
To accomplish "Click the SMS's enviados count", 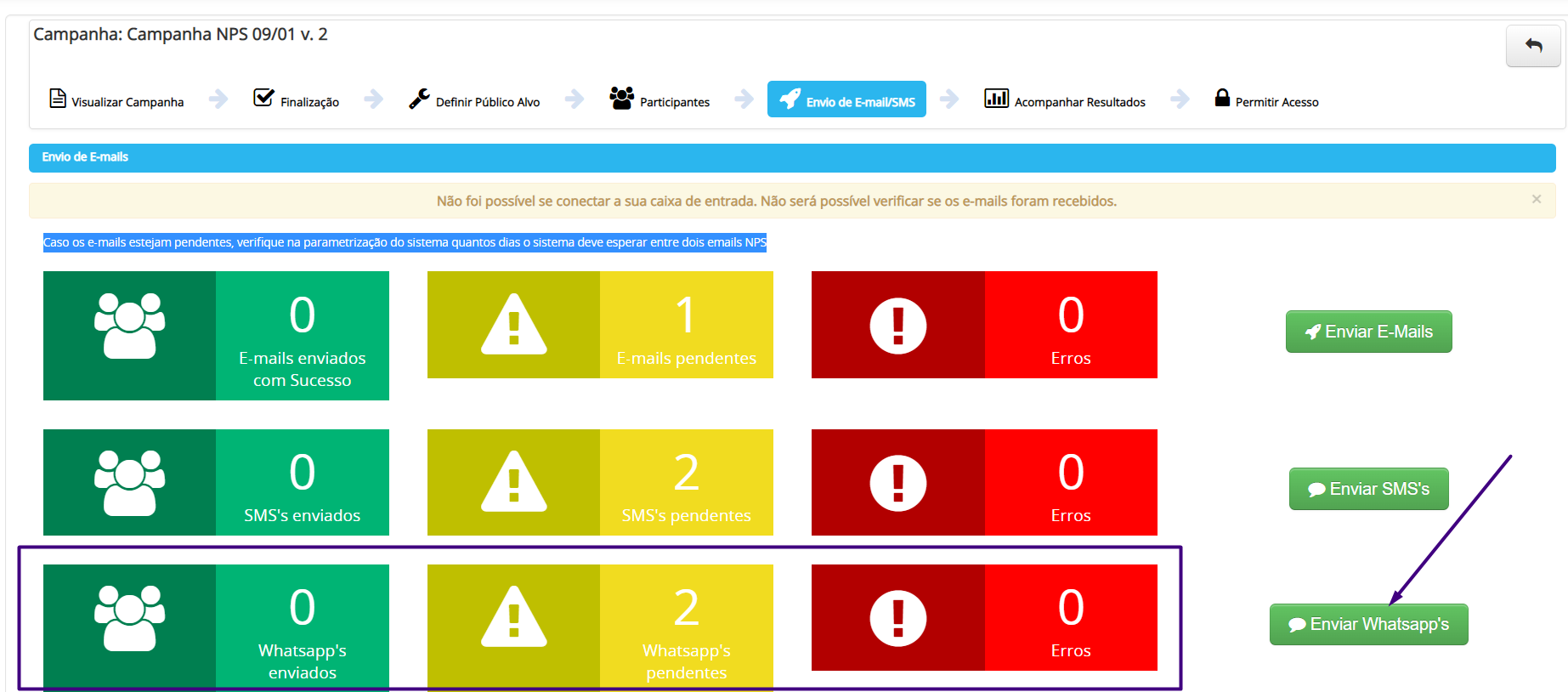I will [x=303, y=472].
